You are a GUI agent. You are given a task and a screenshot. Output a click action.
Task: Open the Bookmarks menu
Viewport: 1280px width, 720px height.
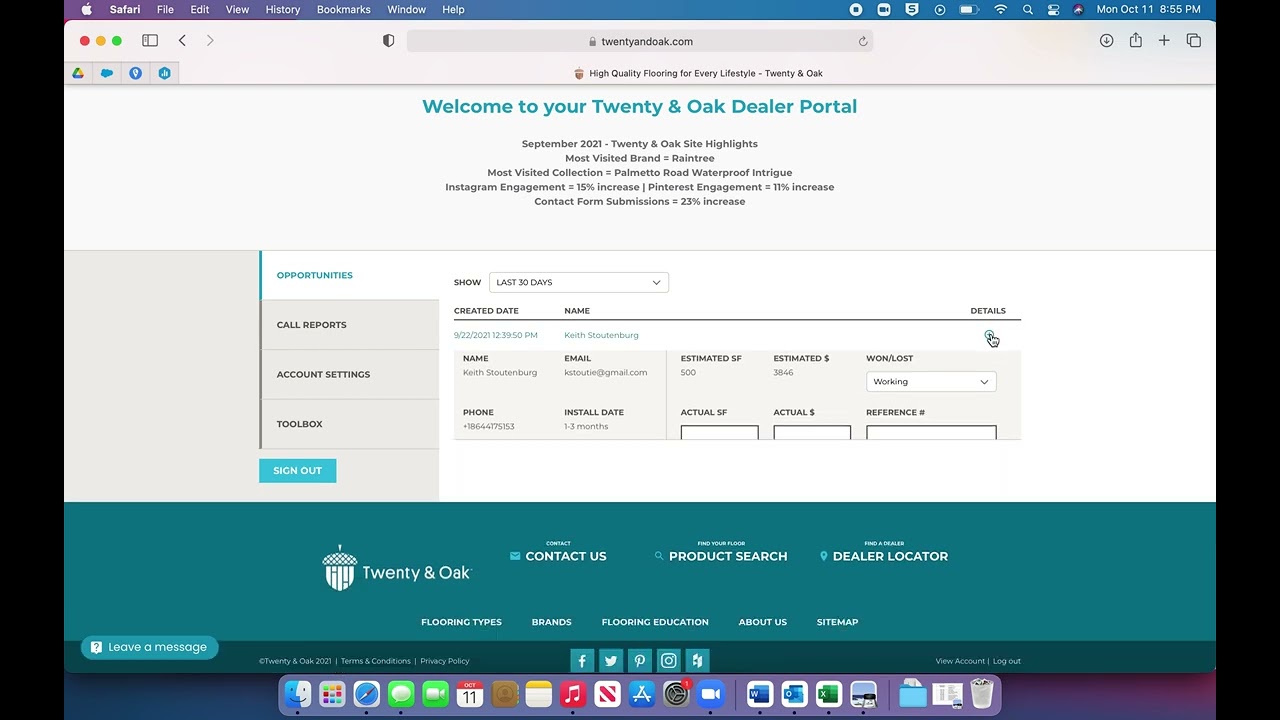click(x=343, y=9)
